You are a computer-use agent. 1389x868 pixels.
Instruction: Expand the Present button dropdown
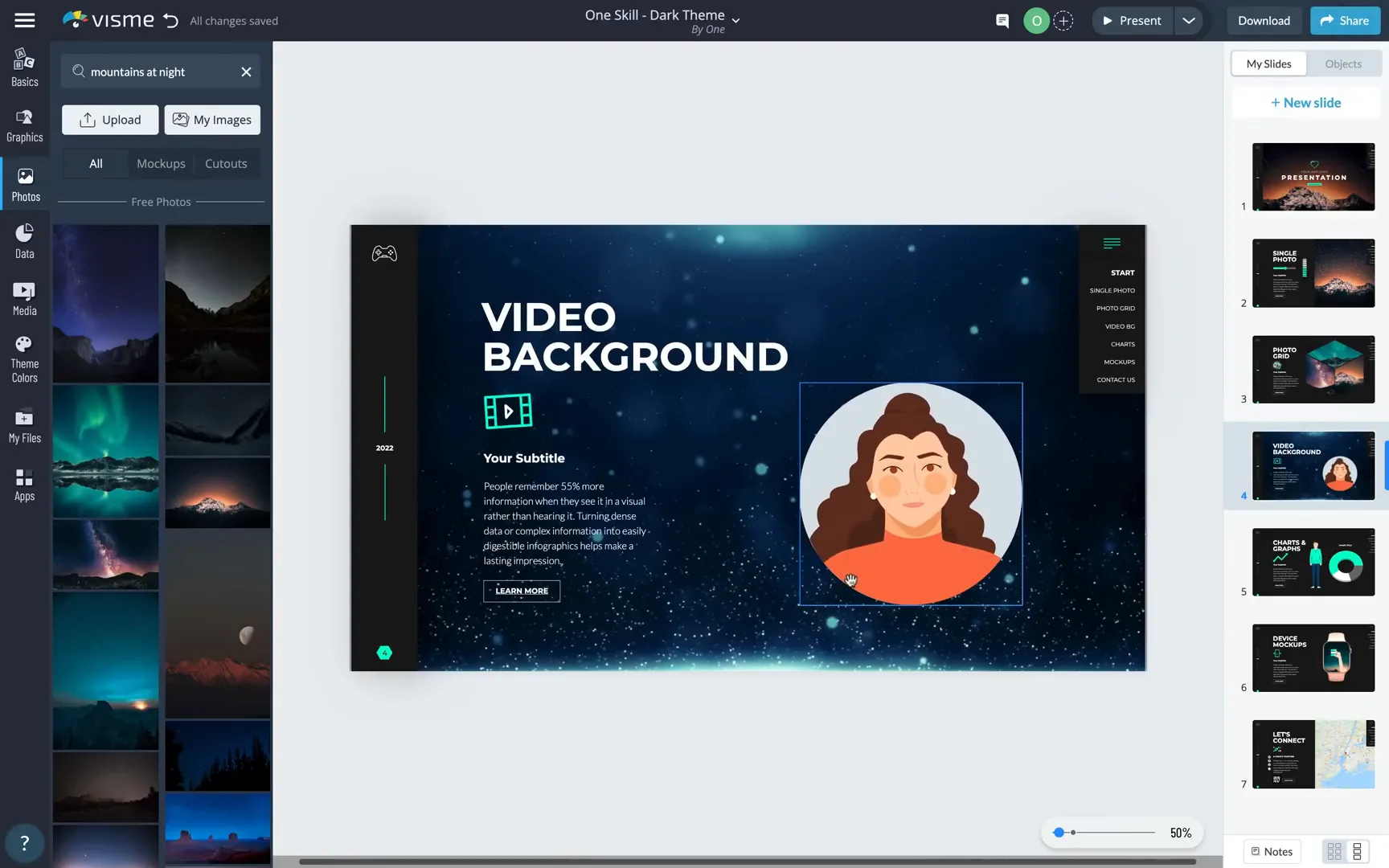point(1189,20)
